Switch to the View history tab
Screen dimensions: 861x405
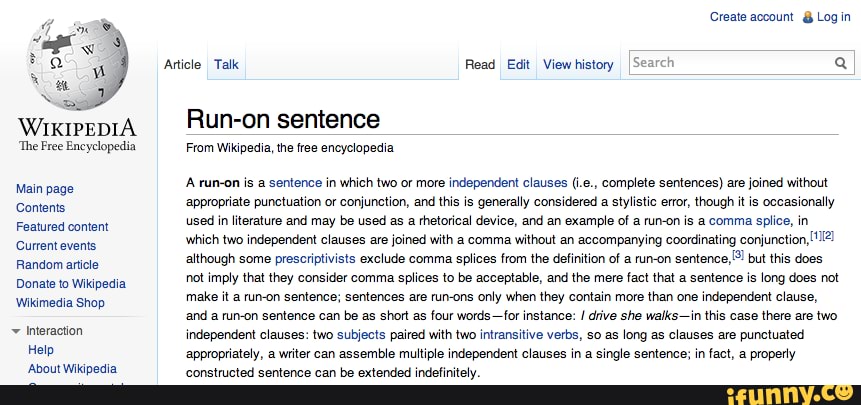coord(577,65)
